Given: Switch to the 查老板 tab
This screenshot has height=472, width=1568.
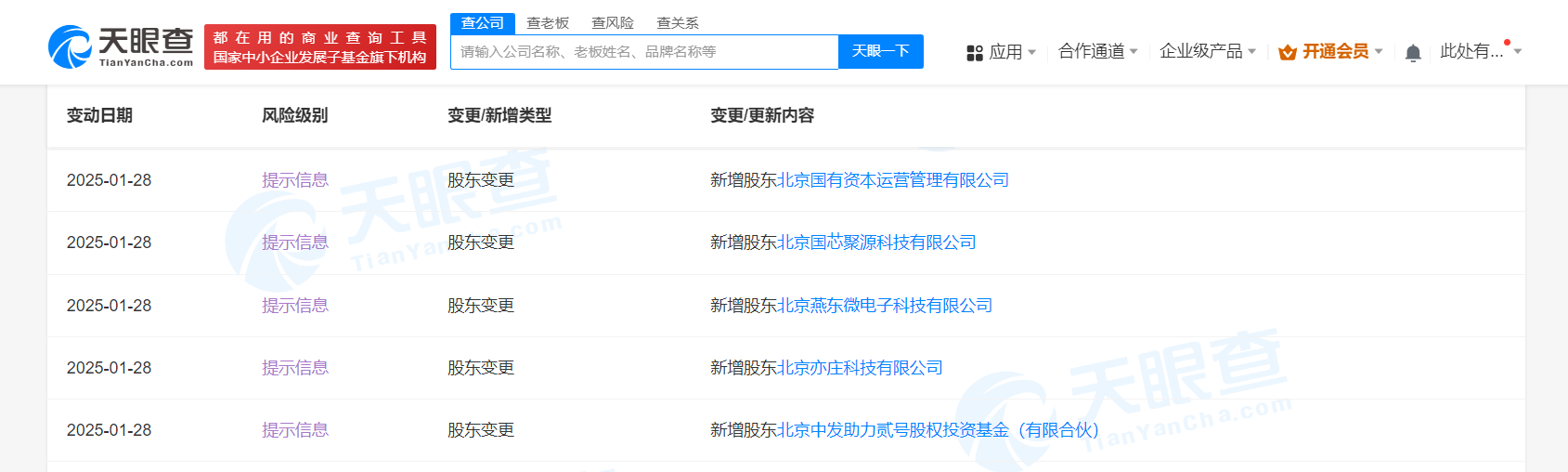Looking at the screenshot, I should [x=548, y=23].
